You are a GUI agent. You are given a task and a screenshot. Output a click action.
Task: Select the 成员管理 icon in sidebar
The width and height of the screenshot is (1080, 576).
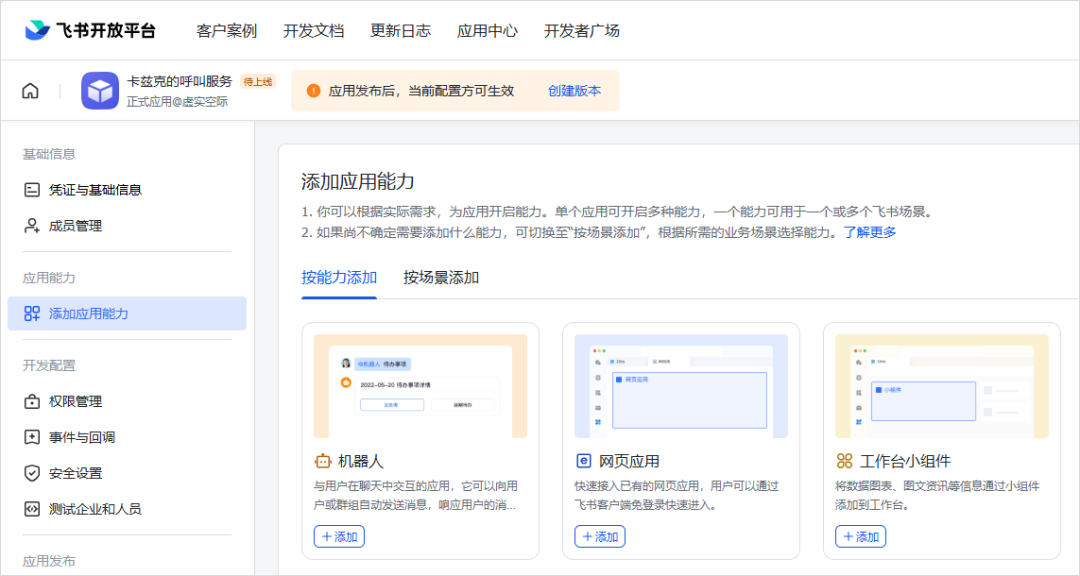click(32, 225)
